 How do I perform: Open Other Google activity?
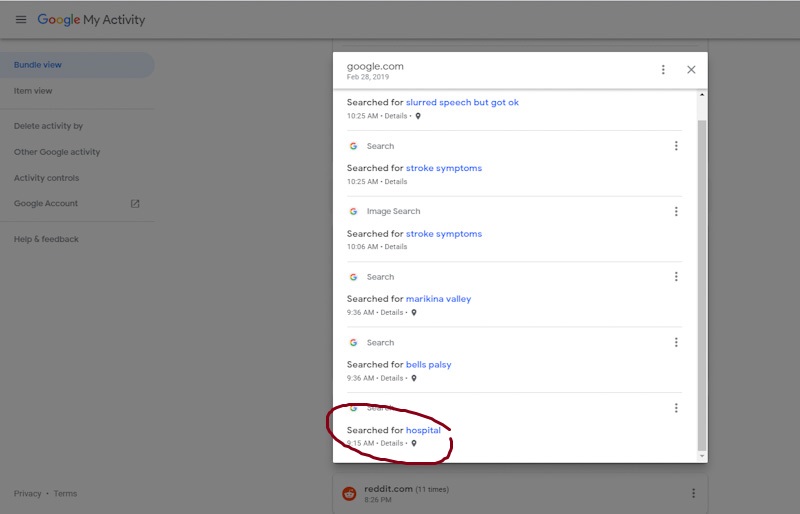(57, 152)
